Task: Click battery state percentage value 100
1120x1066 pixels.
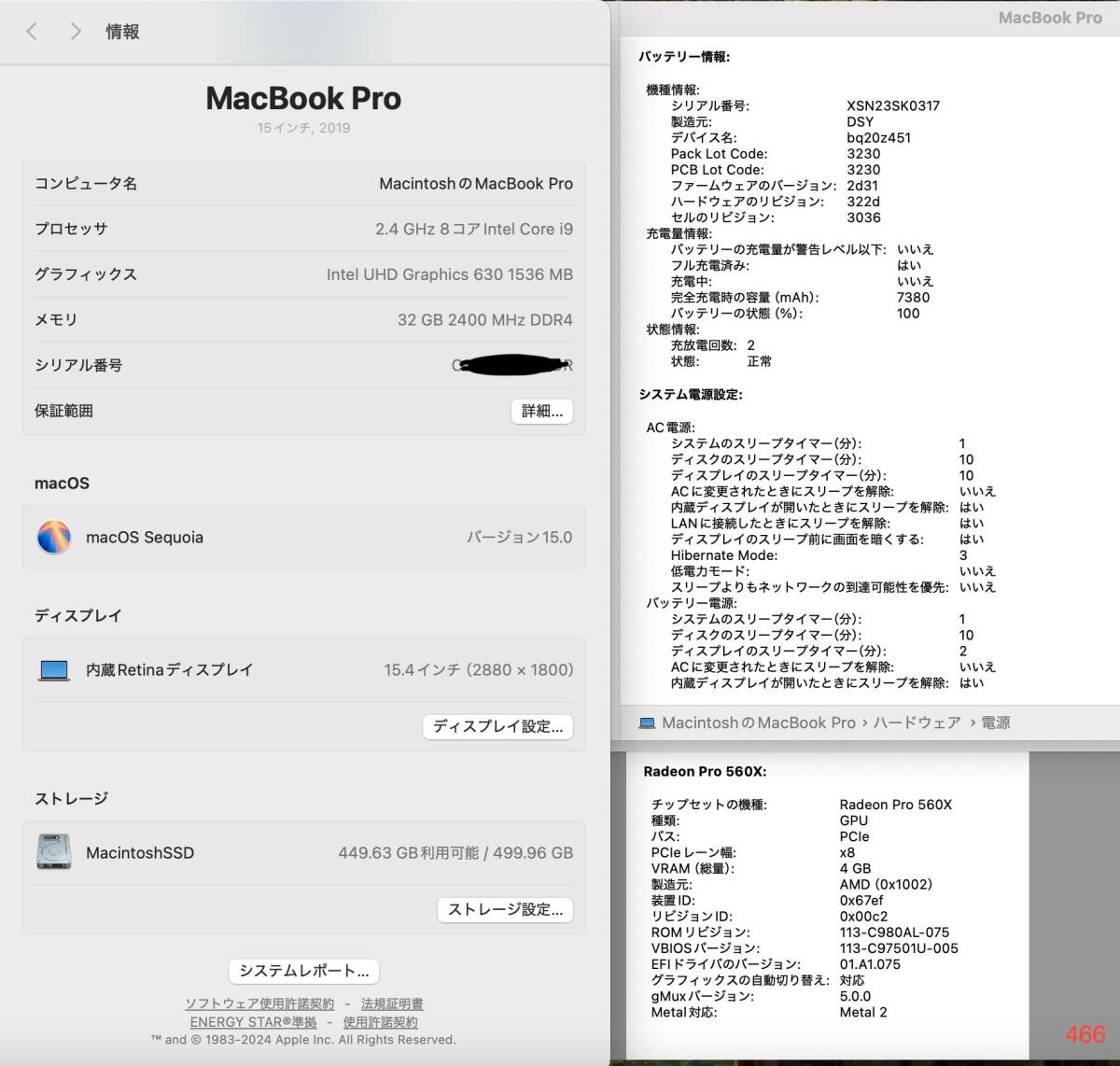Action: click(x=908, y=313)
